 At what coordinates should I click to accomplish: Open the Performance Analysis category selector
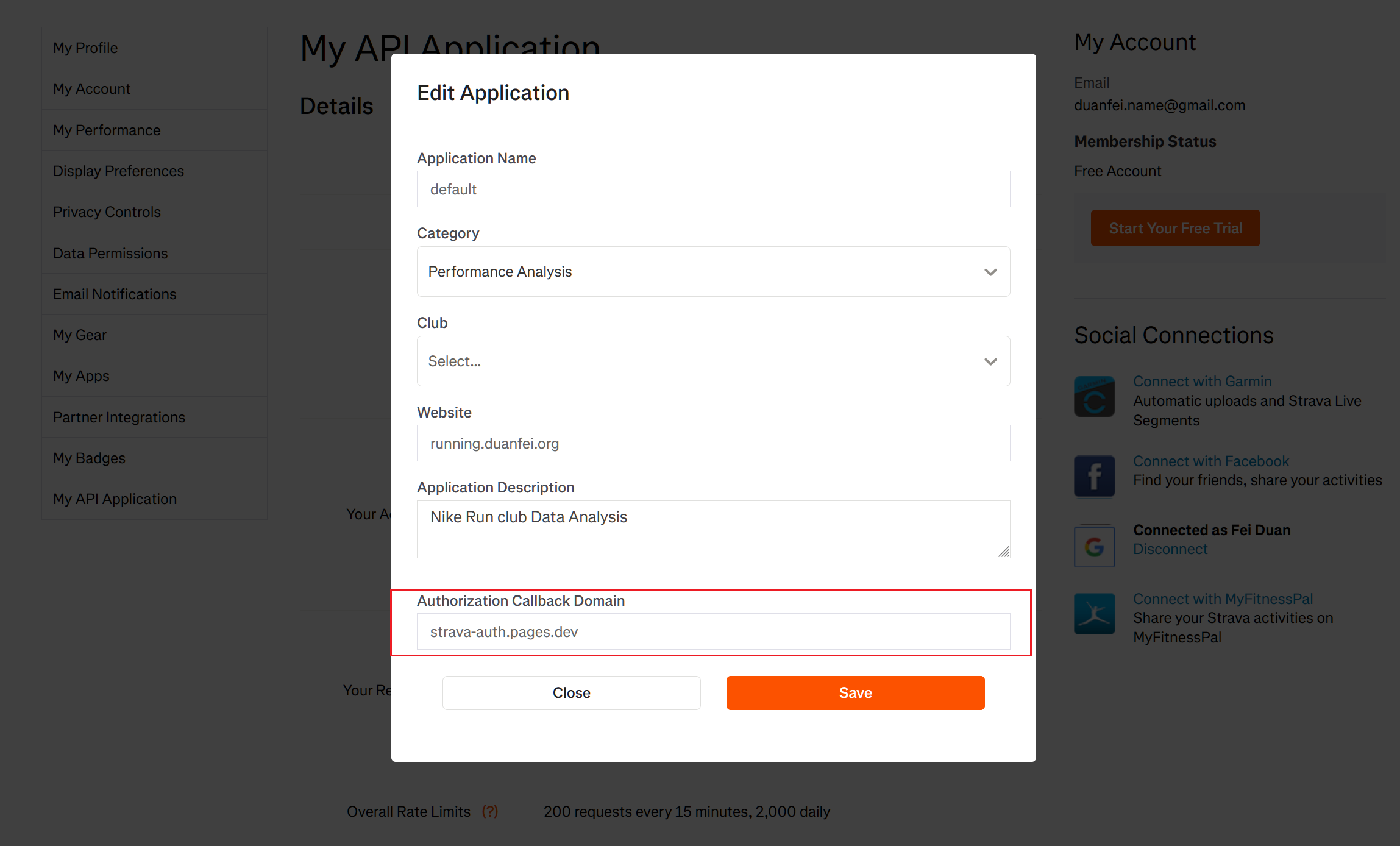click(x=713, y=272)
